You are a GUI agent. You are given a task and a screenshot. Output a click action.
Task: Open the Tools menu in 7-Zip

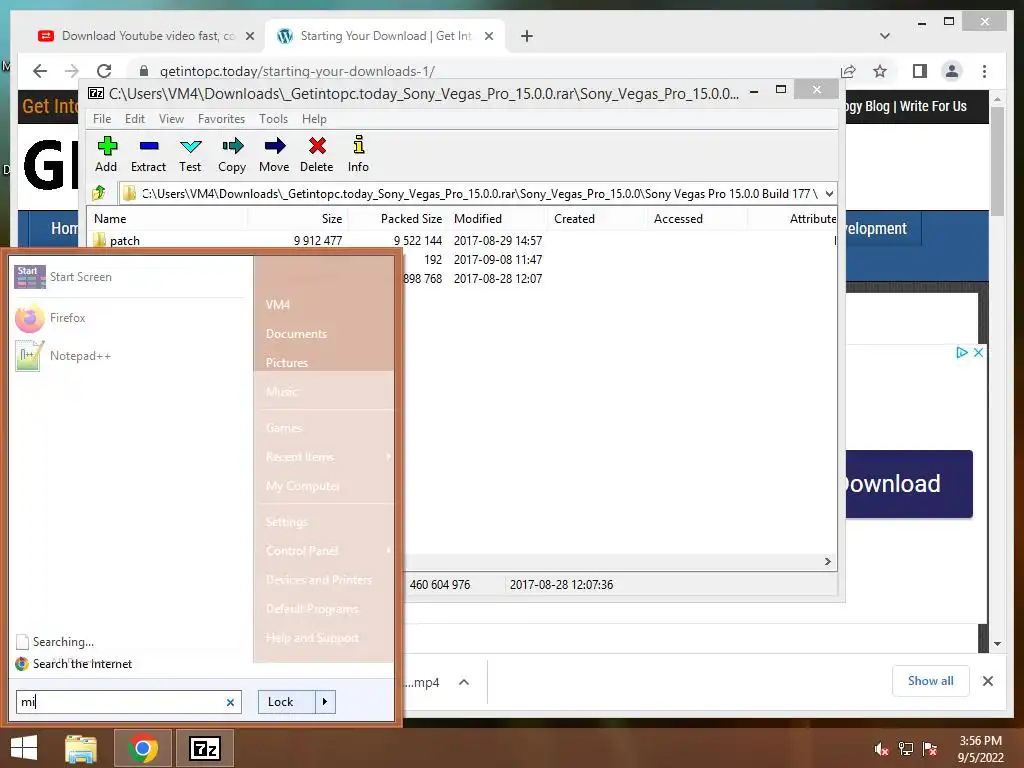coord(273,119)
